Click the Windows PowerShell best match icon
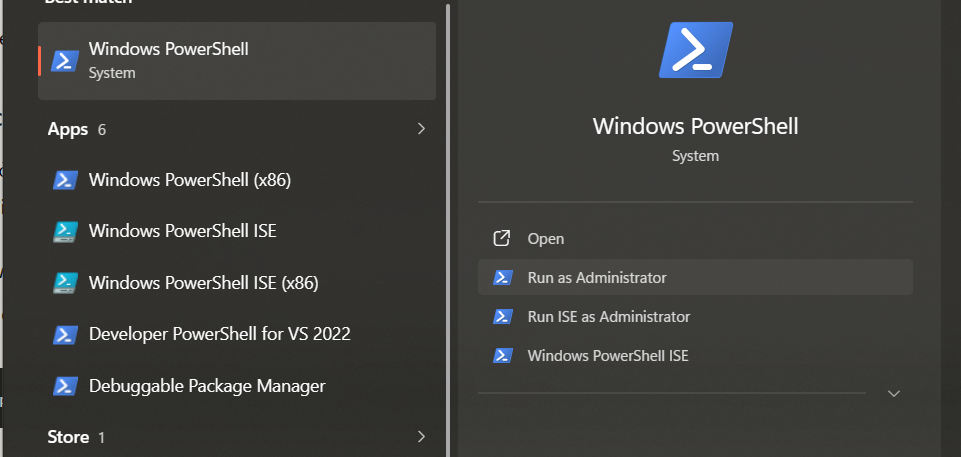 [65, 61]
